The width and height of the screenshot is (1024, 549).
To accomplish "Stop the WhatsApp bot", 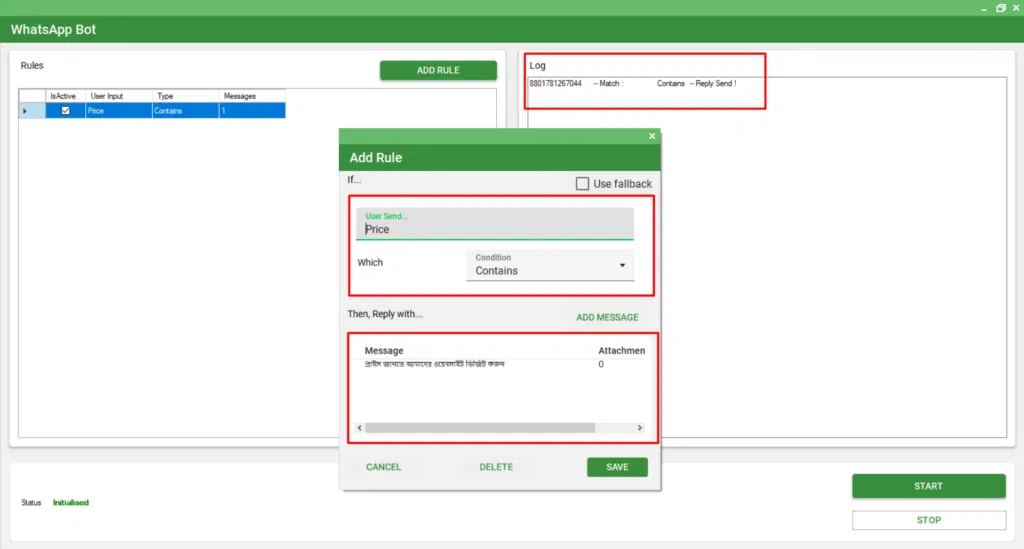I will pyautogui.click(x=928, y=520).
